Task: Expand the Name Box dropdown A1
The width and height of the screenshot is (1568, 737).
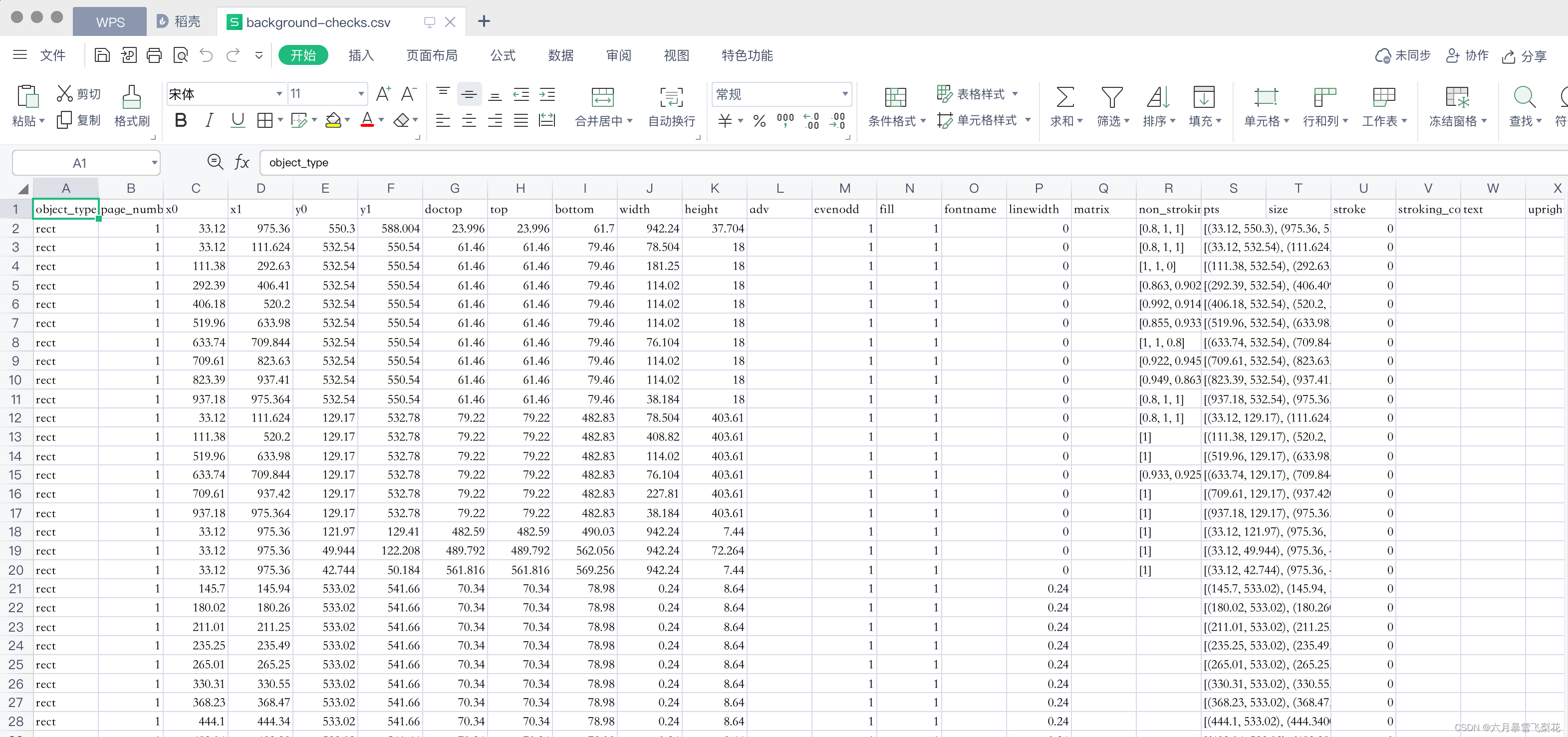Action: (154, 163)
